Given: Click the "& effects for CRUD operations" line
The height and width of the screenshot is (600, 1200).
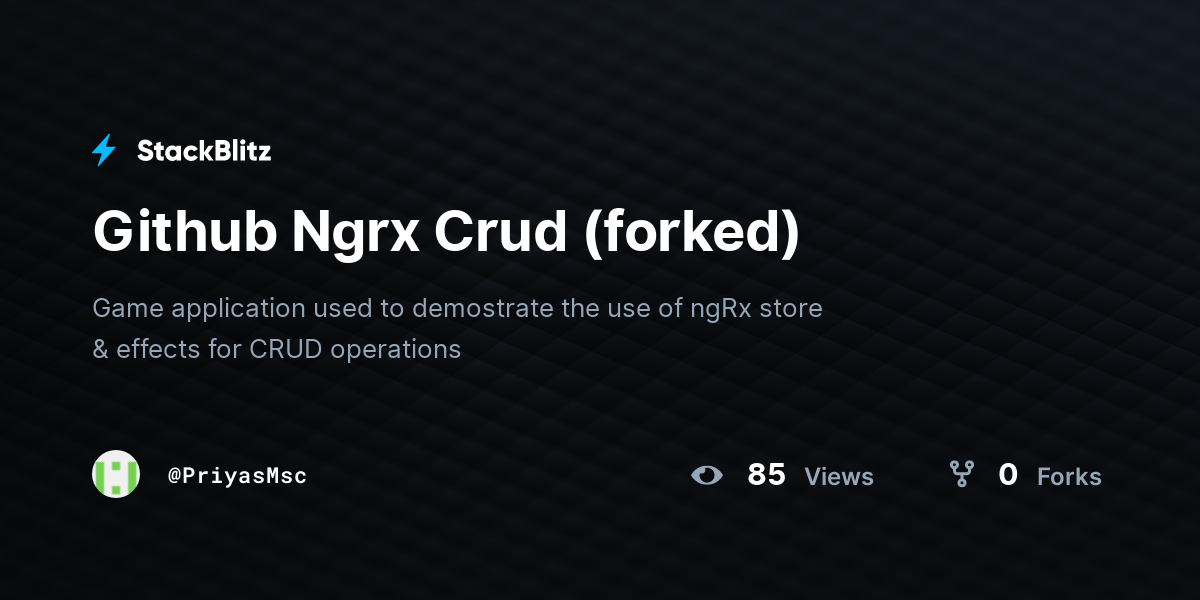Looking at the screenshot, I should (x=277, y=349).
